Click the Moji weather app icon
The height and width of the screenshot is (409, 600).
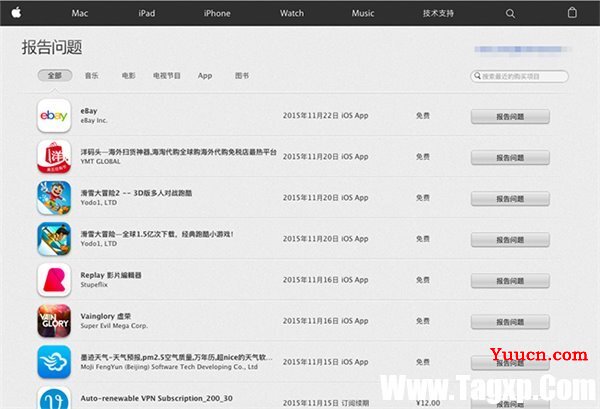[x=54, y=362]
